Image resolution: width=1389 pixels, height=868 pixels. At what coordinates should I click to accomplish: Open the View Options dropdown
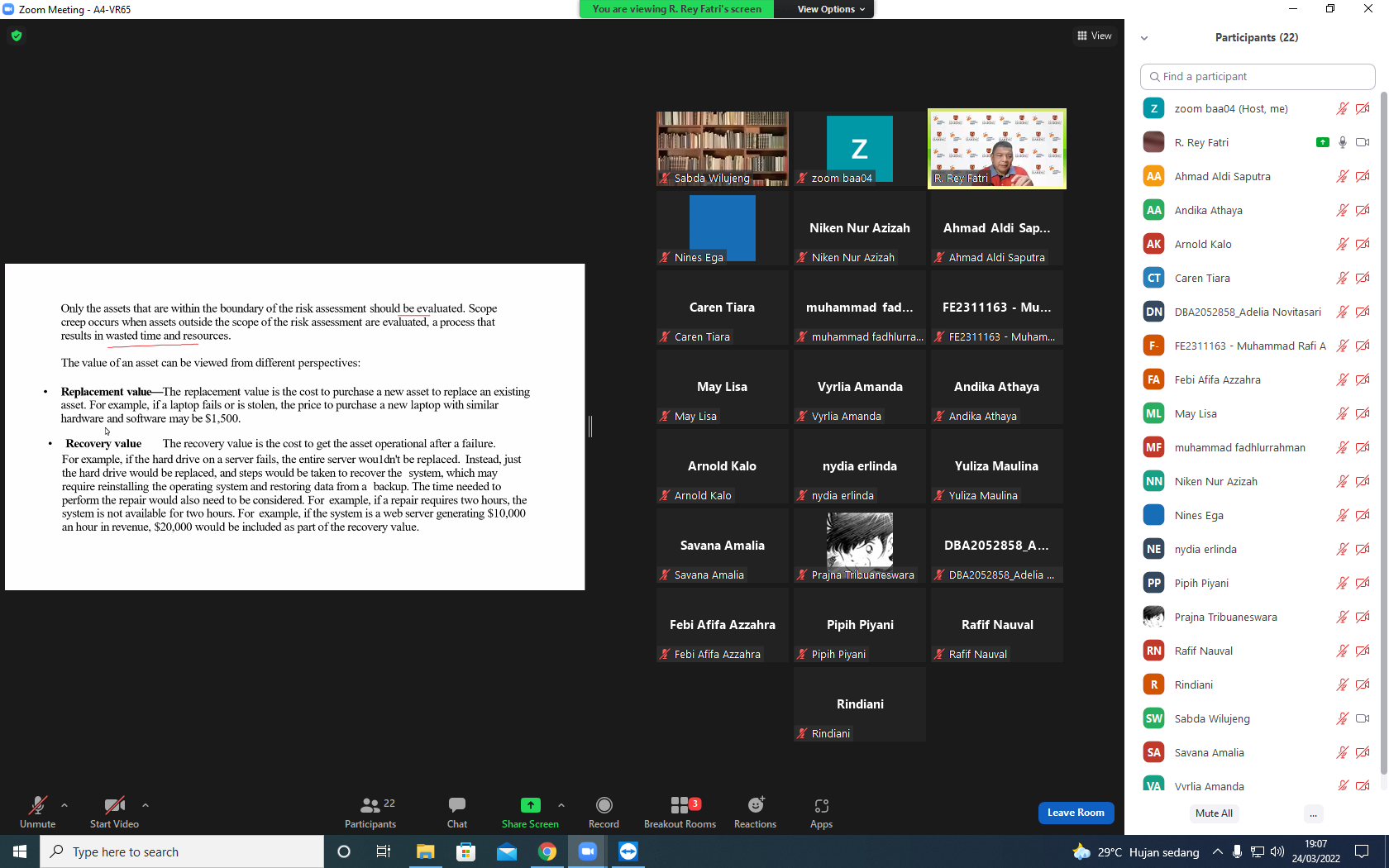pos(831,9)
